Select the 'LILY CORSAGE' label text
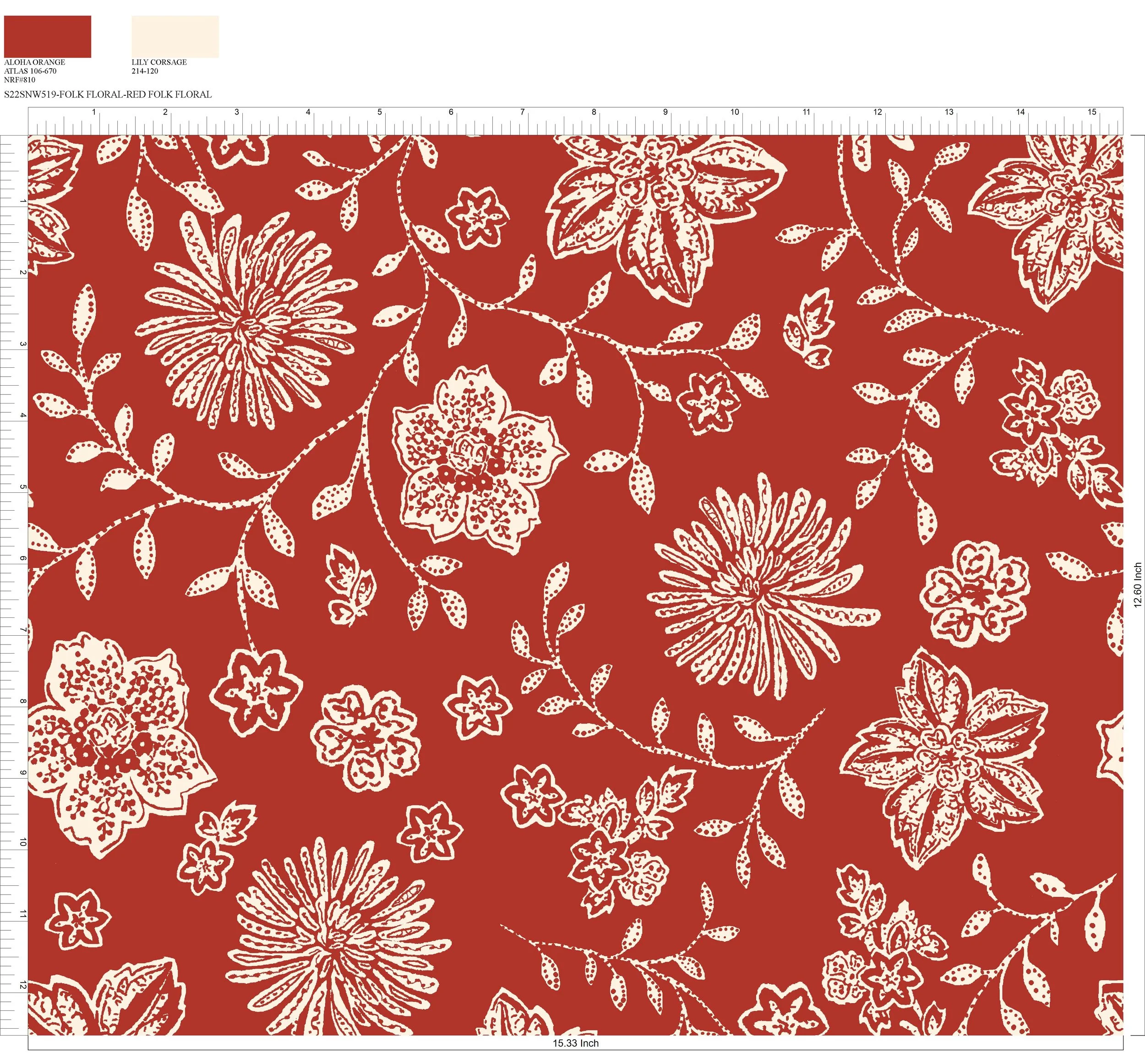Image resolution: width=1145 pixels, height=1064 pixels. (x=159, y=62)
